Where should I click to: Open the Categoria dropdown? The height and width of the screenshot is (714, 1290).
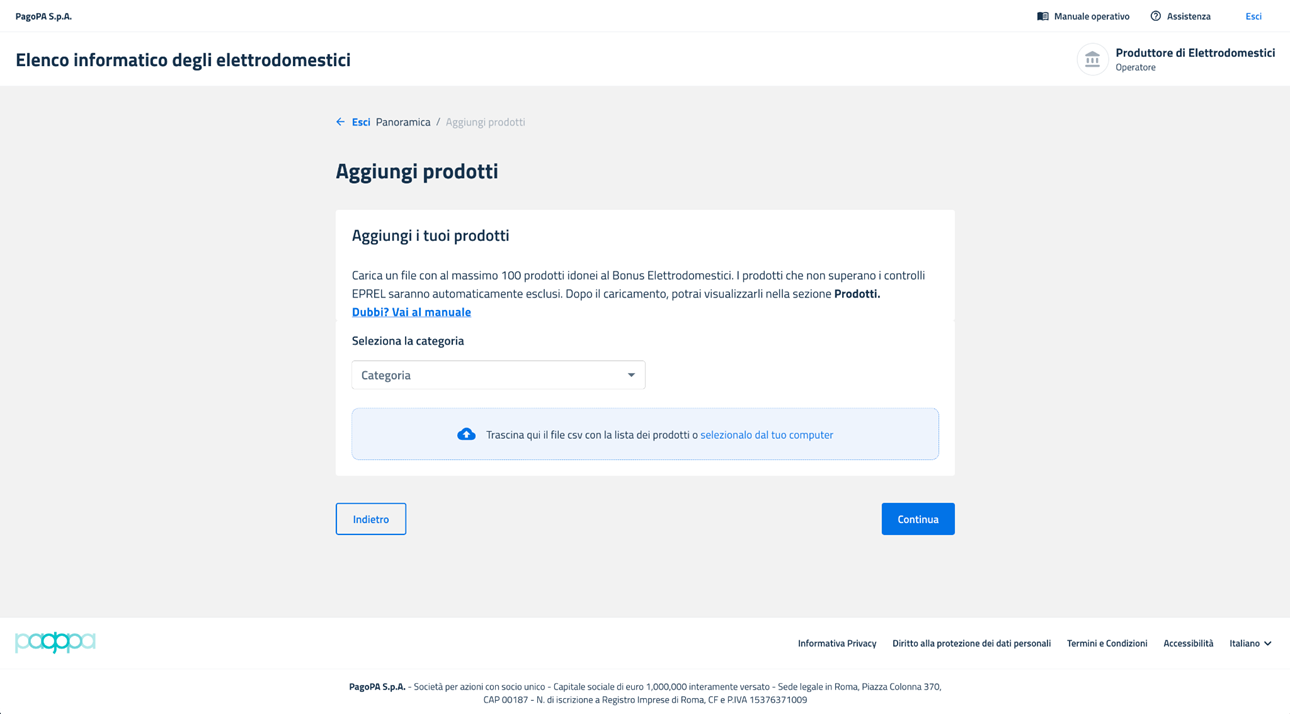pos(498,375)
